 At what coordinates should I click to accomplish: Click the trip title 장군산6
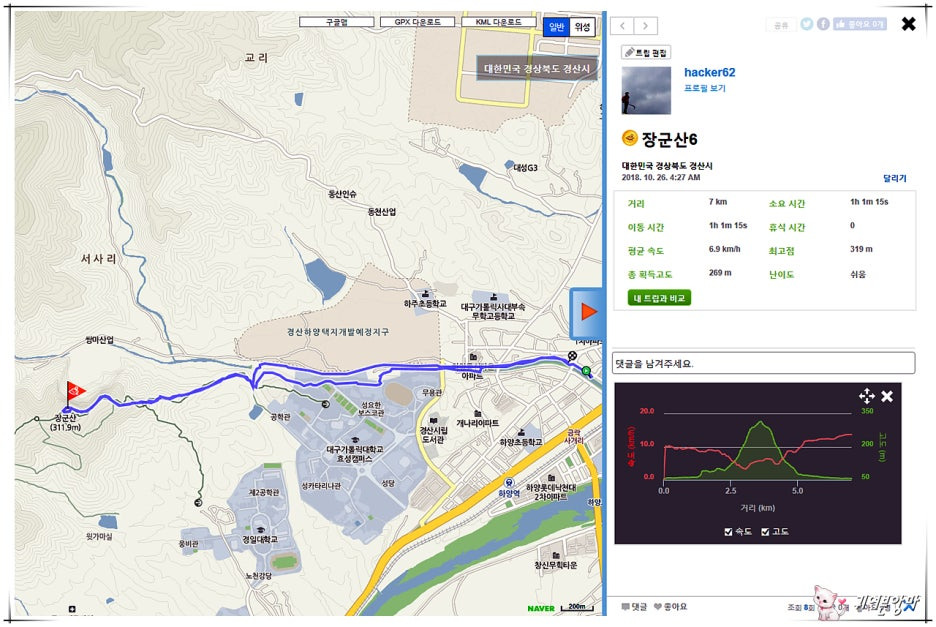tap(669, 139)
